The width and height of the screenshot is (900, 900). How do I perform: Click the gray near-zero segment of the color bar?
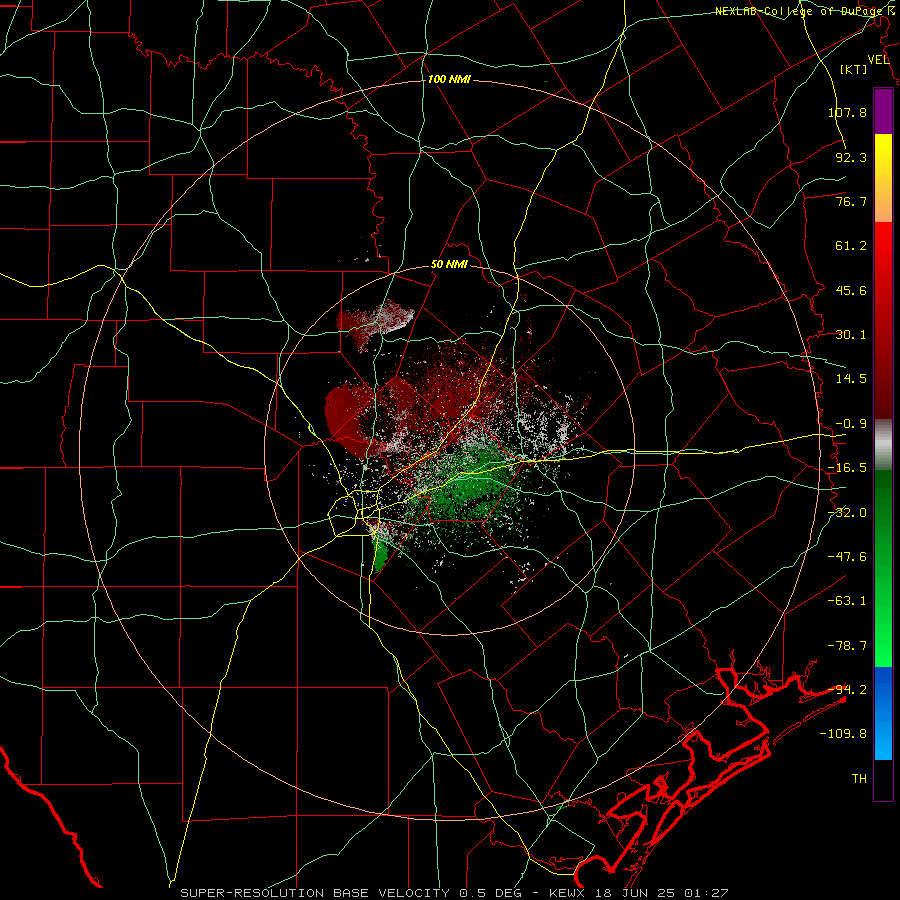(883, 445)
